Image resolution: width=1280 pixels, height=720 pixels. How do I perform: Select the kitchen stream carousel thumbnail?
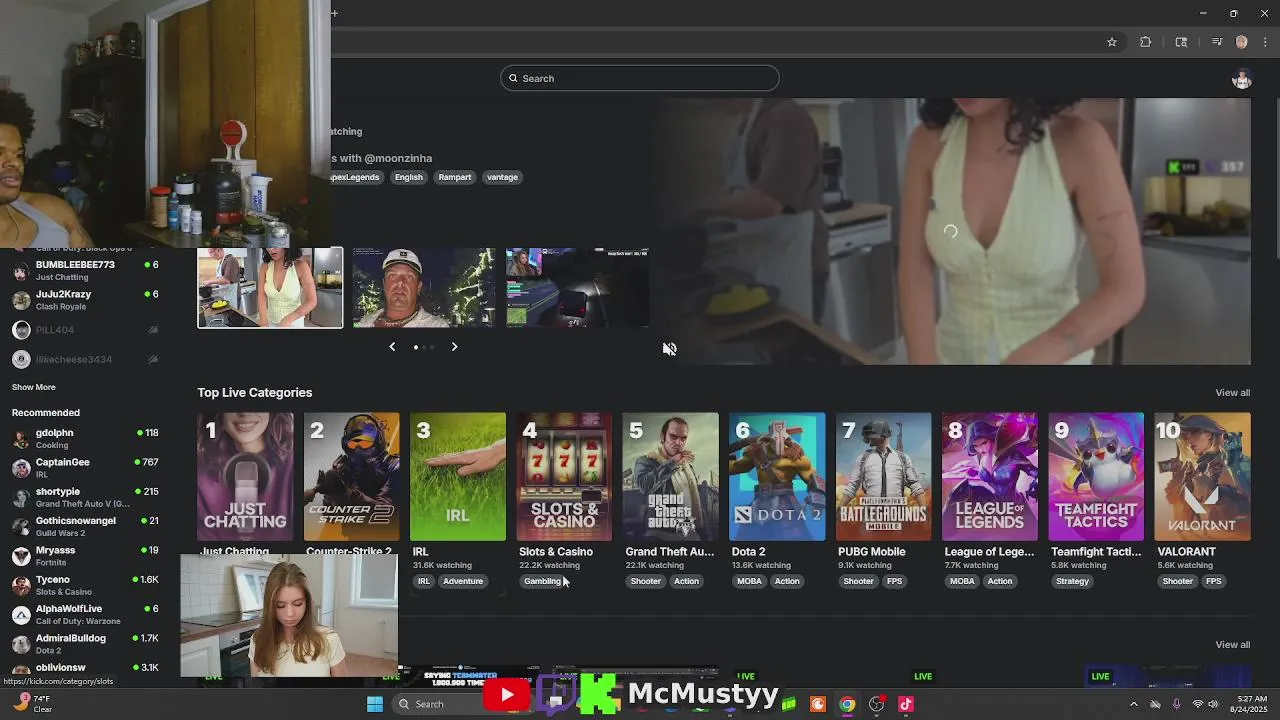(x=270, y=288)
